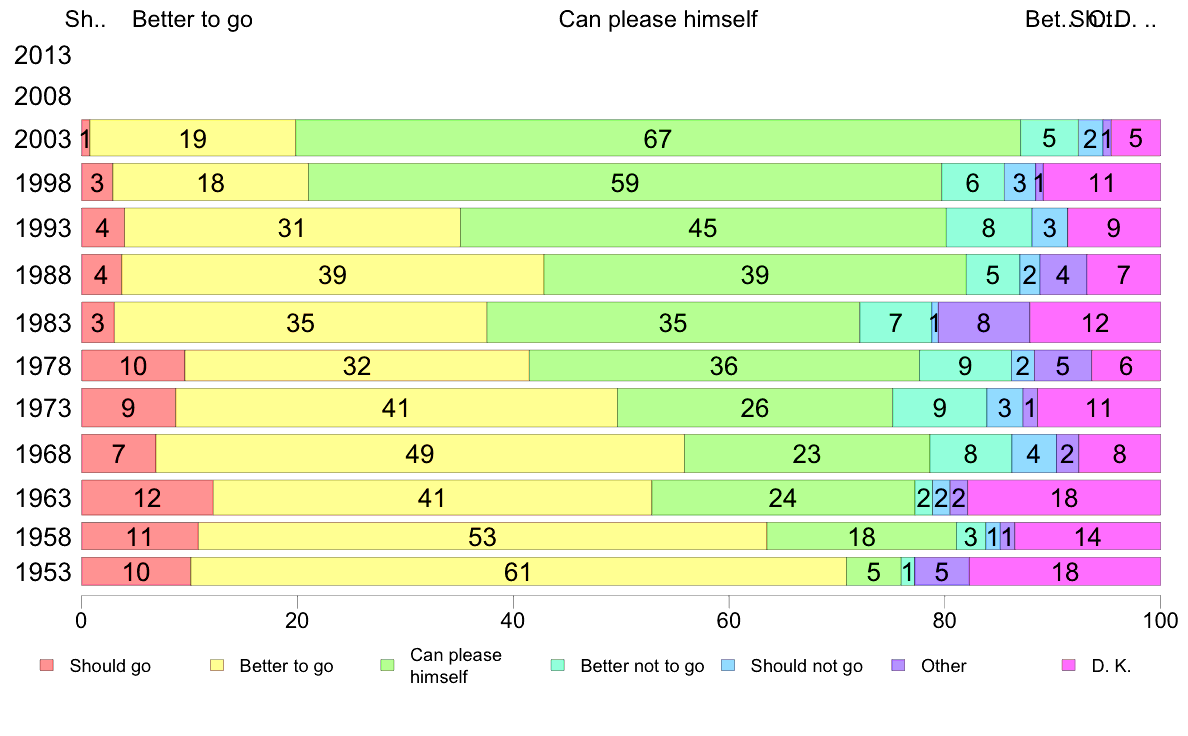This screenshot has height=736, width=1188.
Task: Click the purple Other legend swatch
Action: click(899, 666)
